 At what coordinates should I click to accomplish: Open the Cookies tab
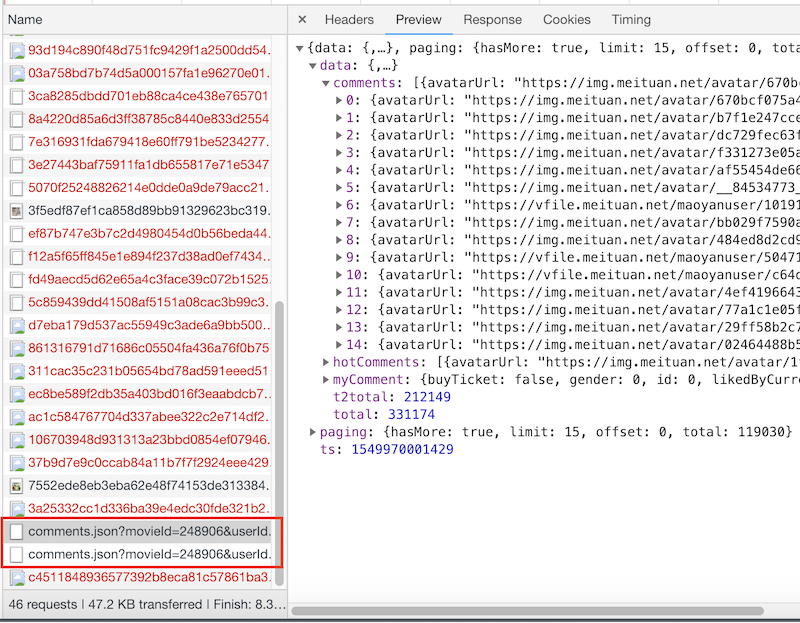[566, 19]
